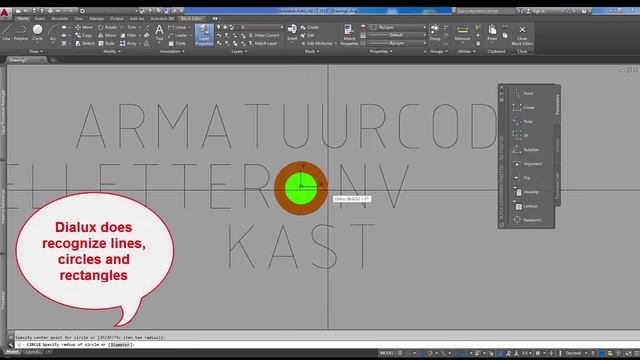Click the Rotate tool
The width and height of the screenshot is (640, 360).
pyautogui.click(x=107, y=27)
